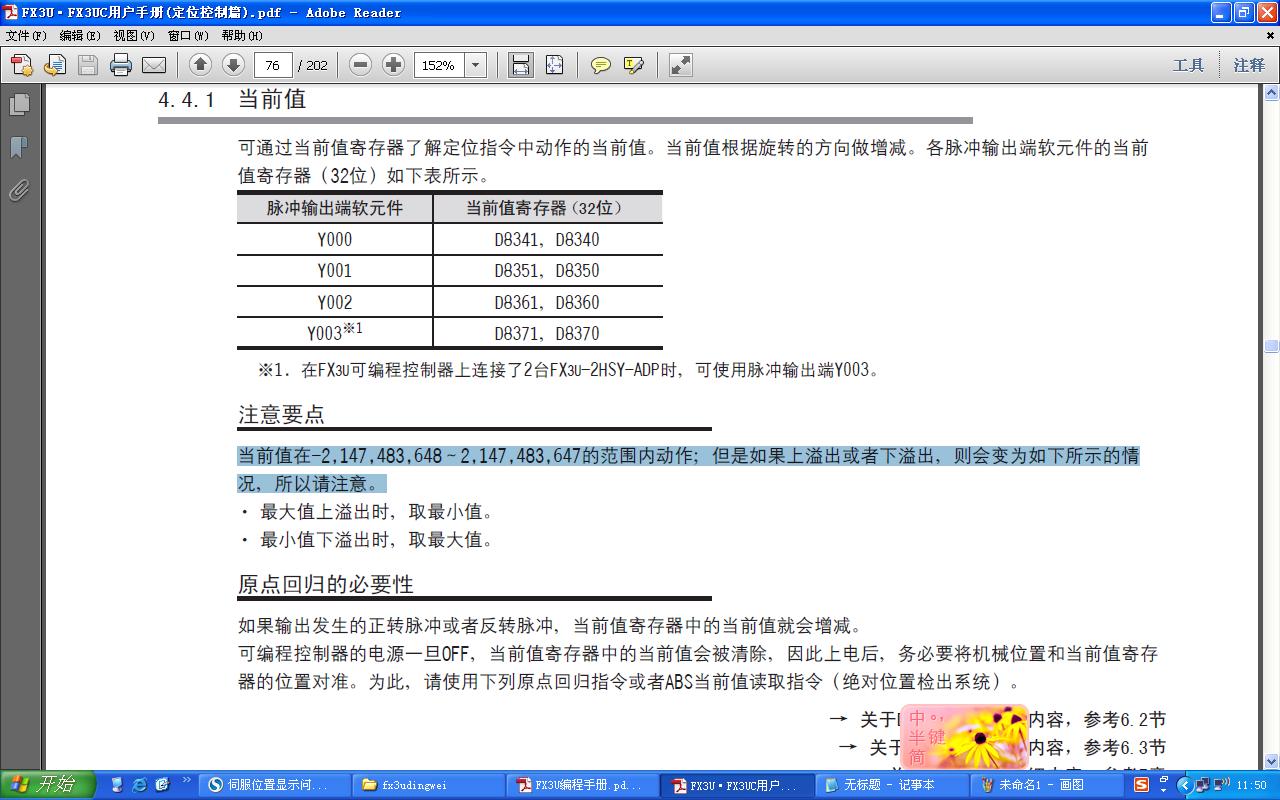Screen dimensions: 1280x800
Task: Open the bookmarks side panel
Action: pos(19,147)
